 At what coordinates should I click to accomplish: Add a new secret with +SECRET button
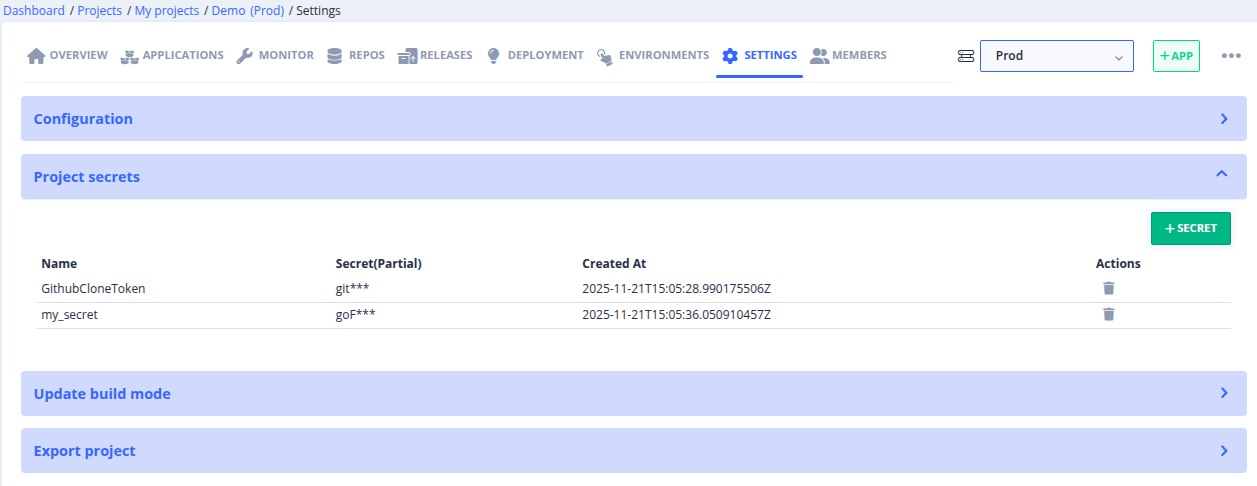pyautogui.click(x=1190, y=228)
